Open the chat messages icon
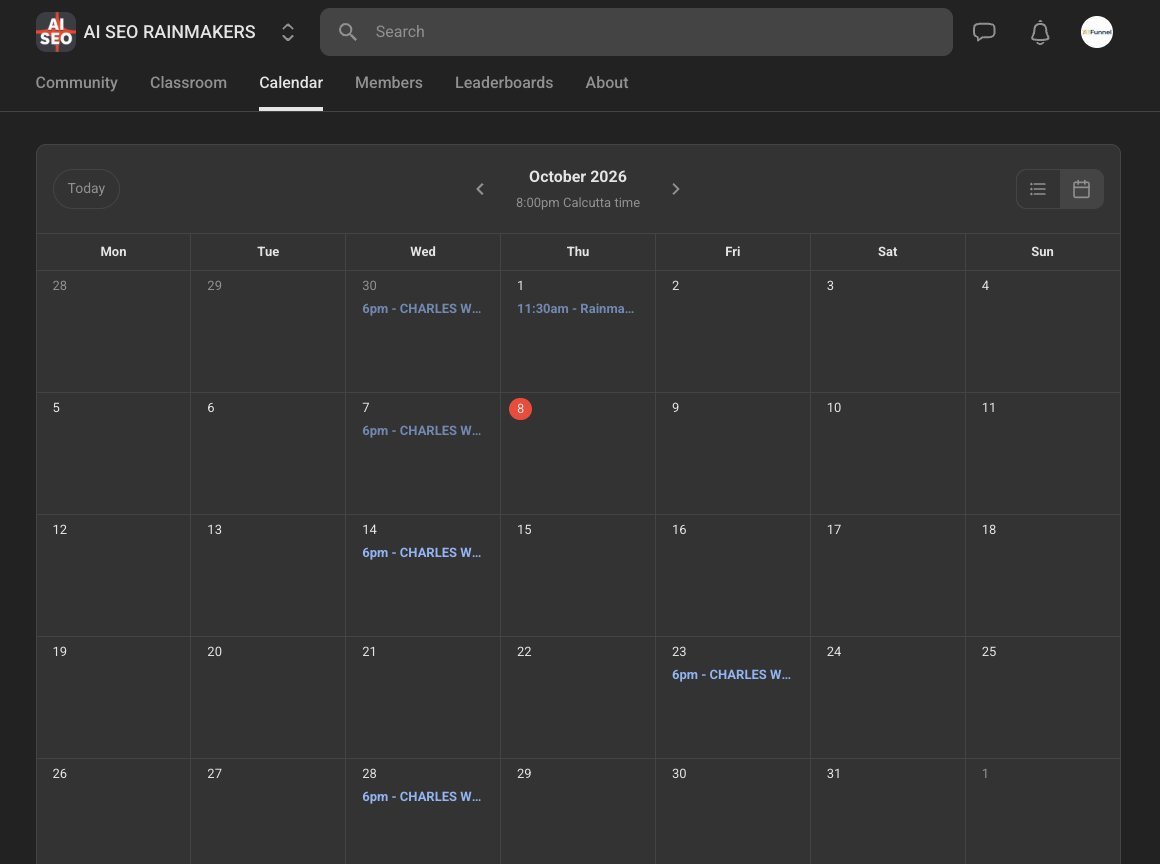This screenshot has width=1160, height=864. [984, 32]
